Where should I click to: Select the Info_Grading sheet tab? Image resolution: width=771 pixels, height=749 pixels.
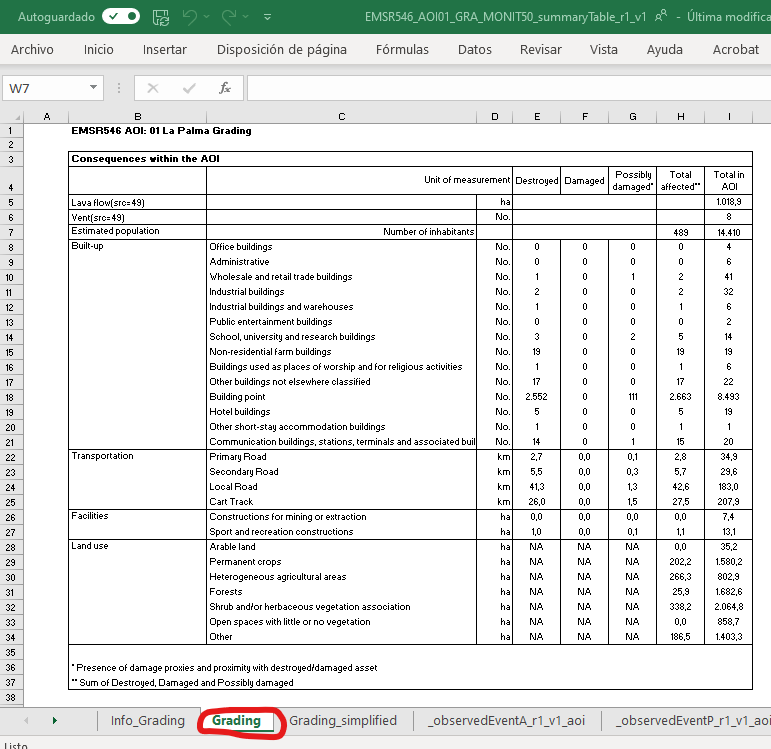148,720
